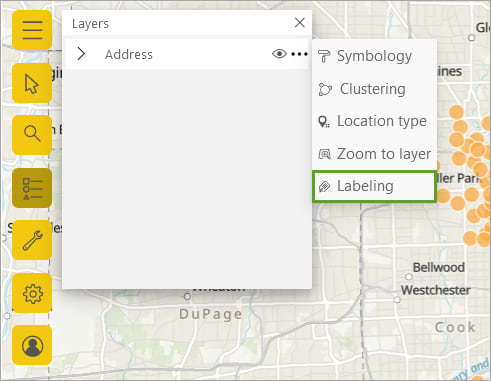Image resolution: width=491 pixels, height=381 pixels.
Task: Click the DuPage county label
Action: [x=211, y=314]
